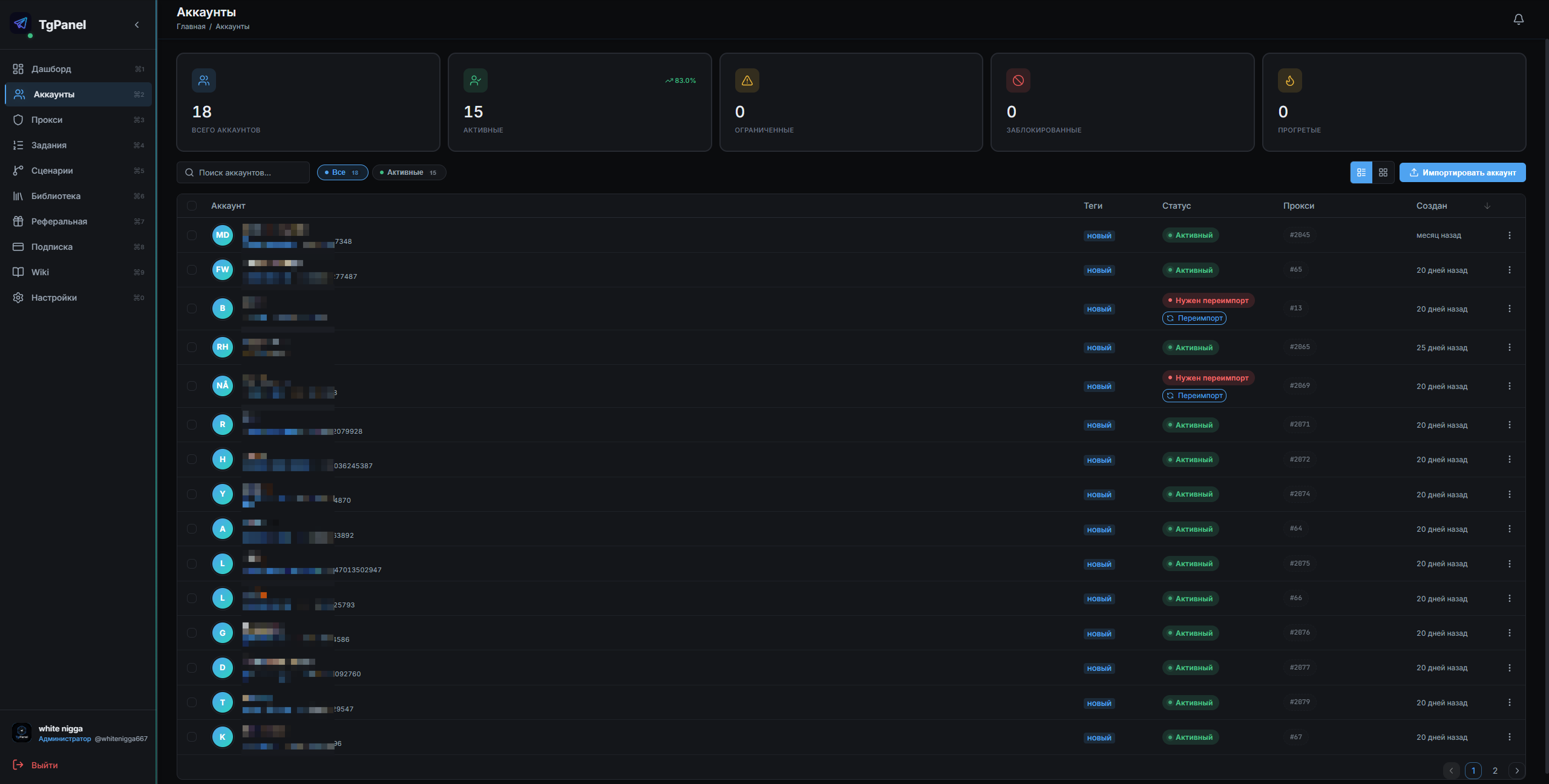This screenshot has height=784, width=1549.
Task: Open the RH row three-dot menu
Action: pos(1510,347)
